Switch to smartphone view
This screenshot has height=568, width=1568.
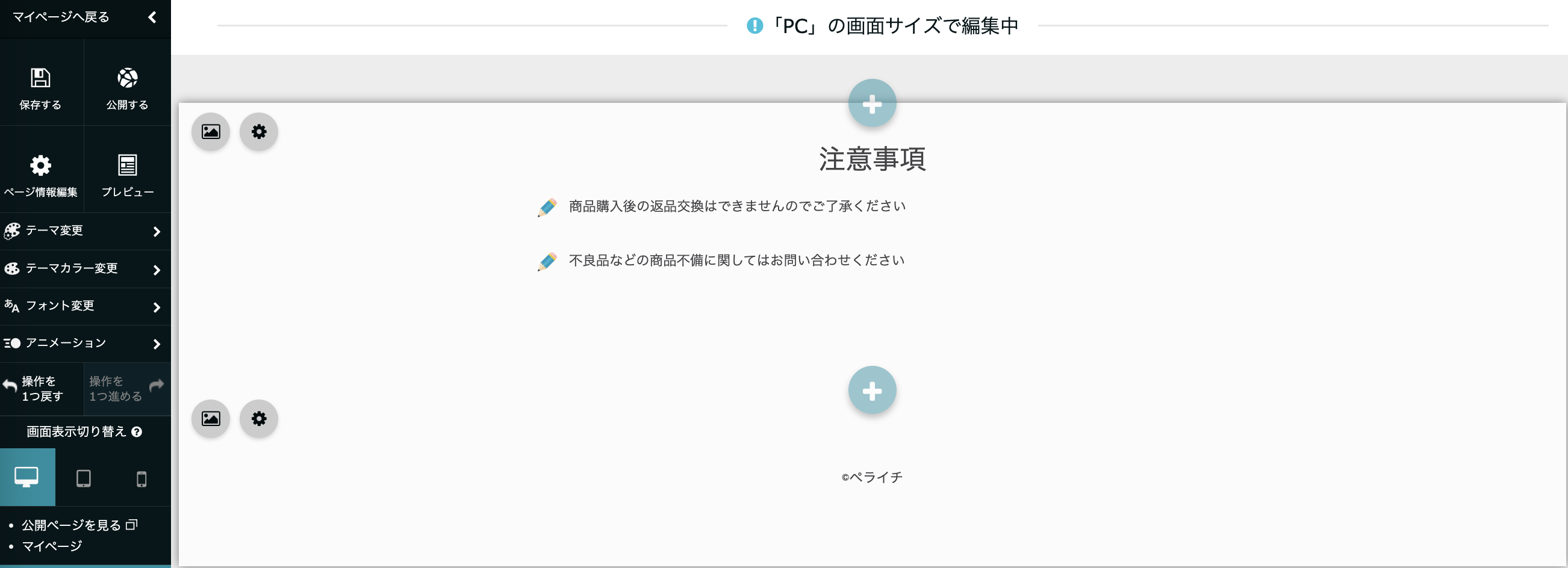pos(142,478)
